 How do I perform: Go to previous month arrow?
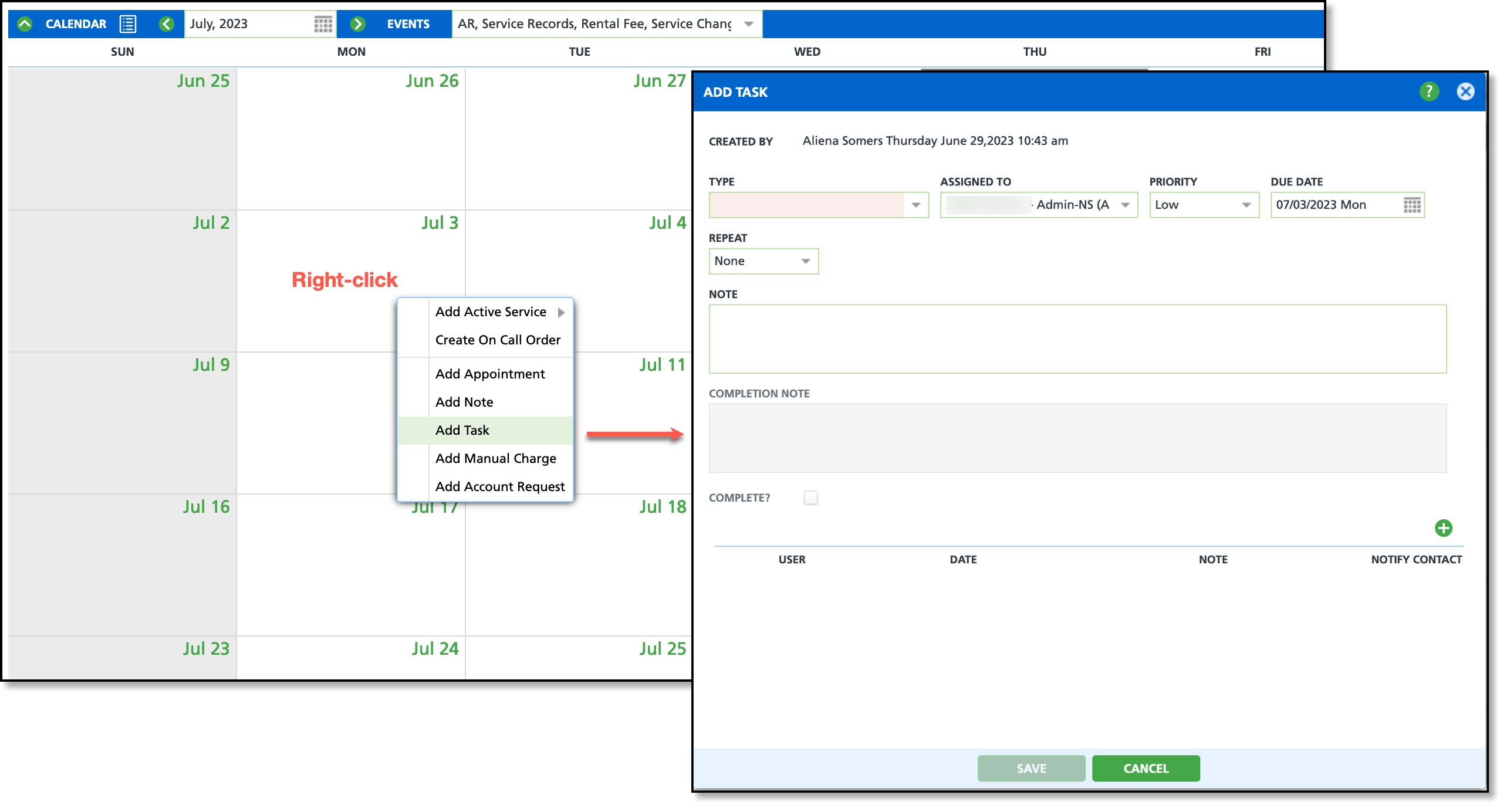167,24
